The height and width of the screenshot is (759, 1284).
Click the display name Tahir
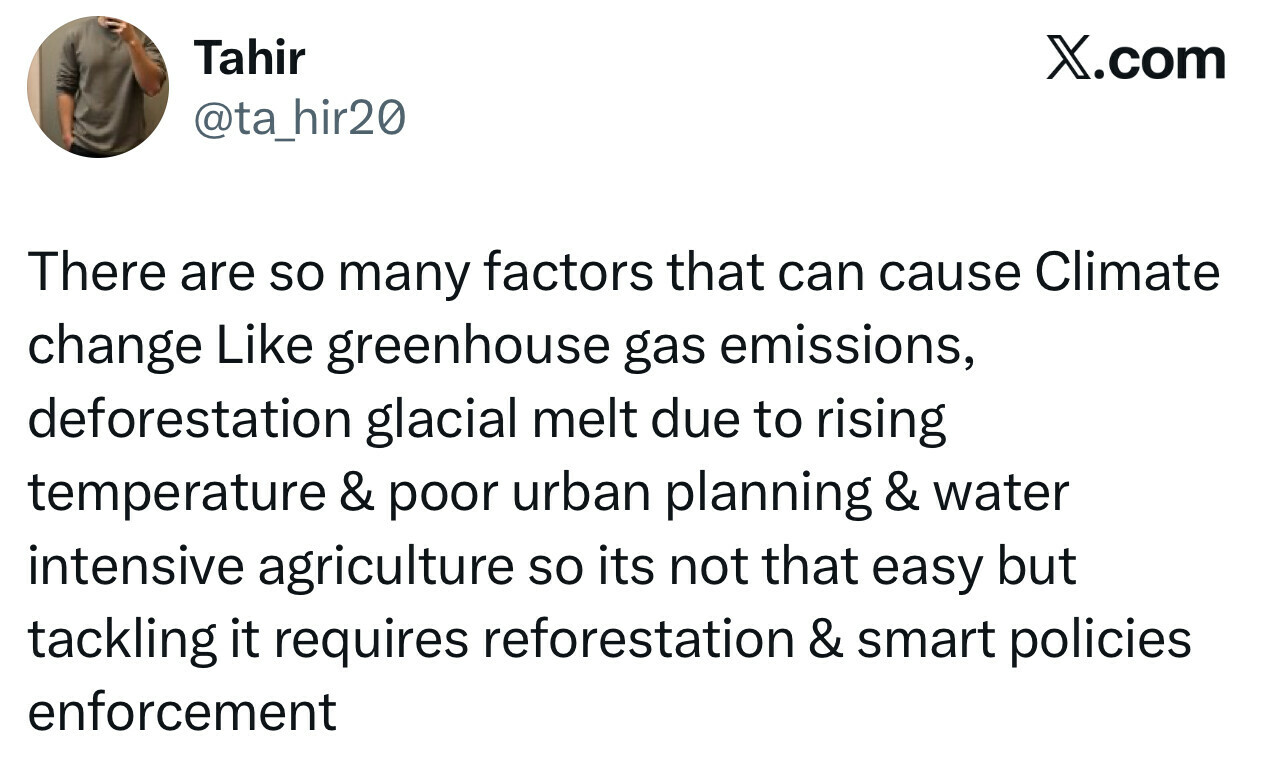coord(249,58)
